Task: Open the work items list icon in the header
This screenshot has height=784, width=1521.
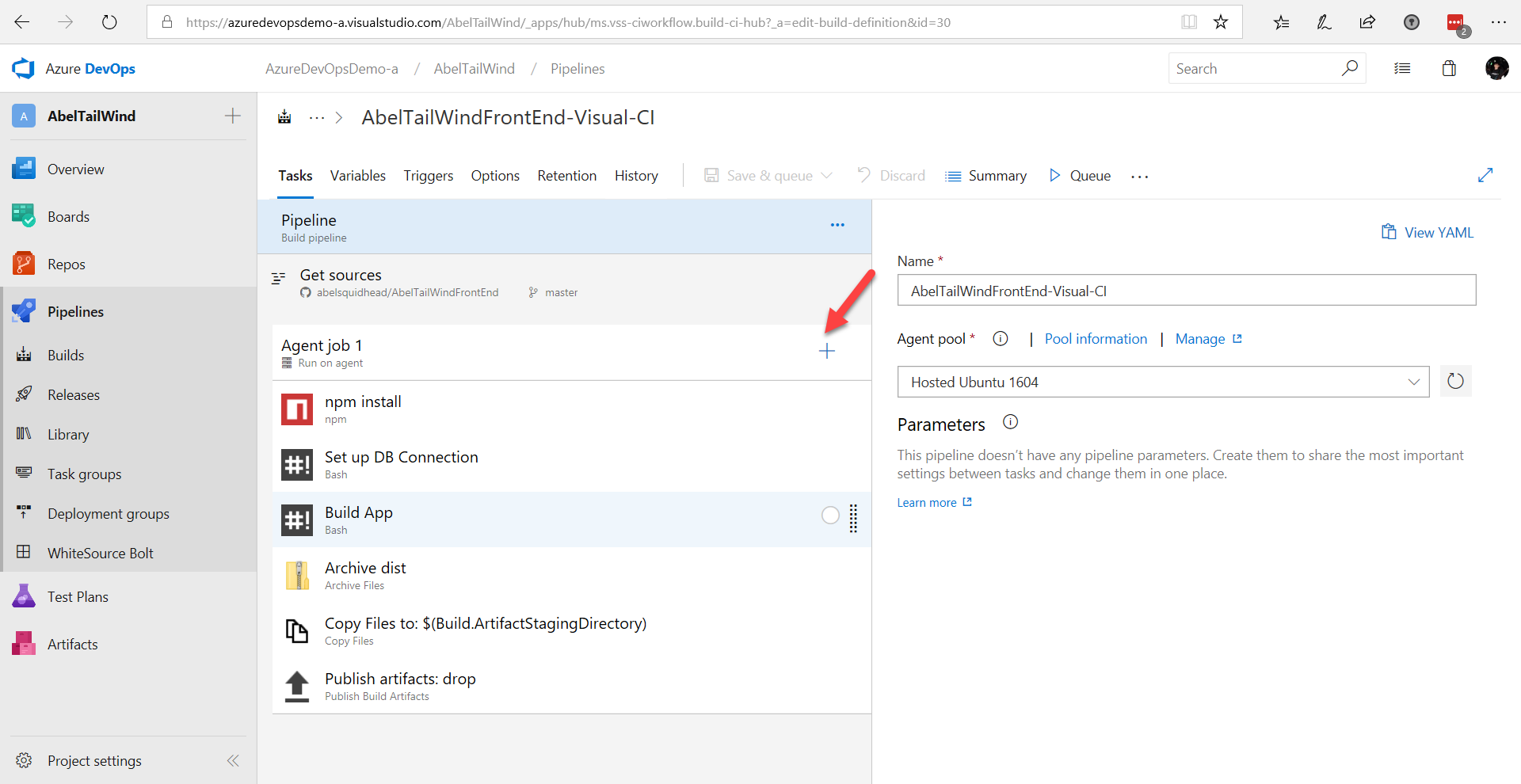Action: [x=1402, y=68]
